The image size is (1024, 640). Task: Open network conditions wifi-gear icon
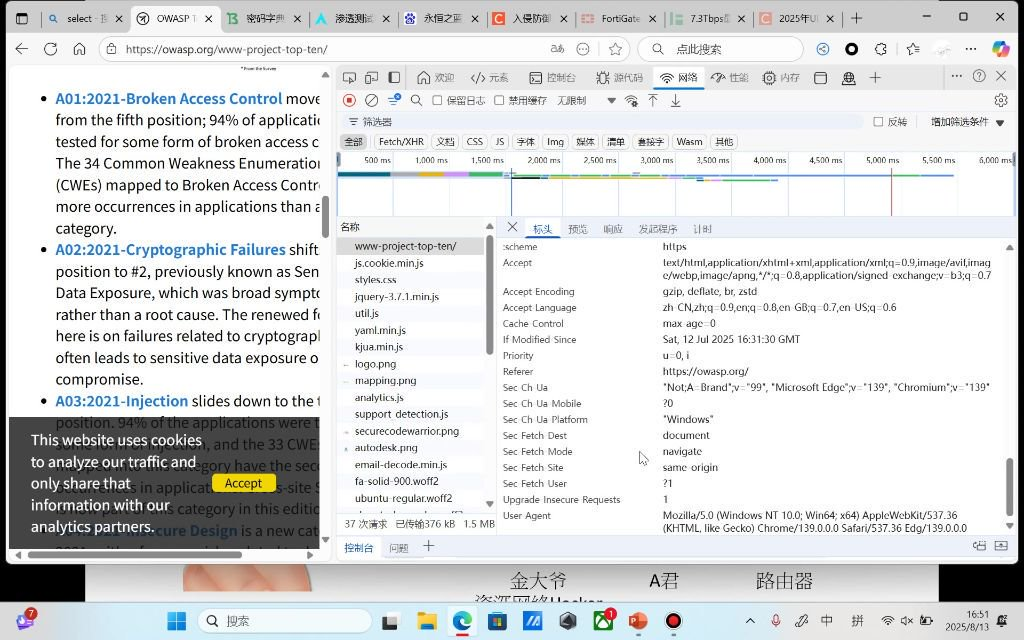coord(632,101)
